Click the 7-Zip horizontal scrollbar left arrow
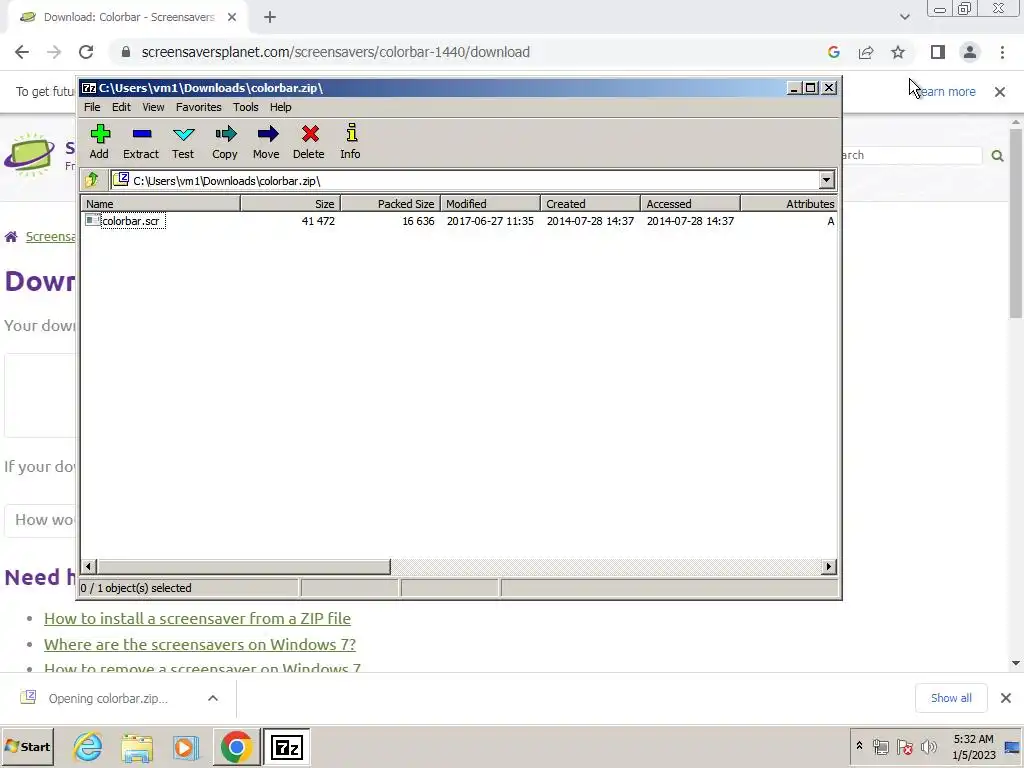 click(x=89, y=566)
